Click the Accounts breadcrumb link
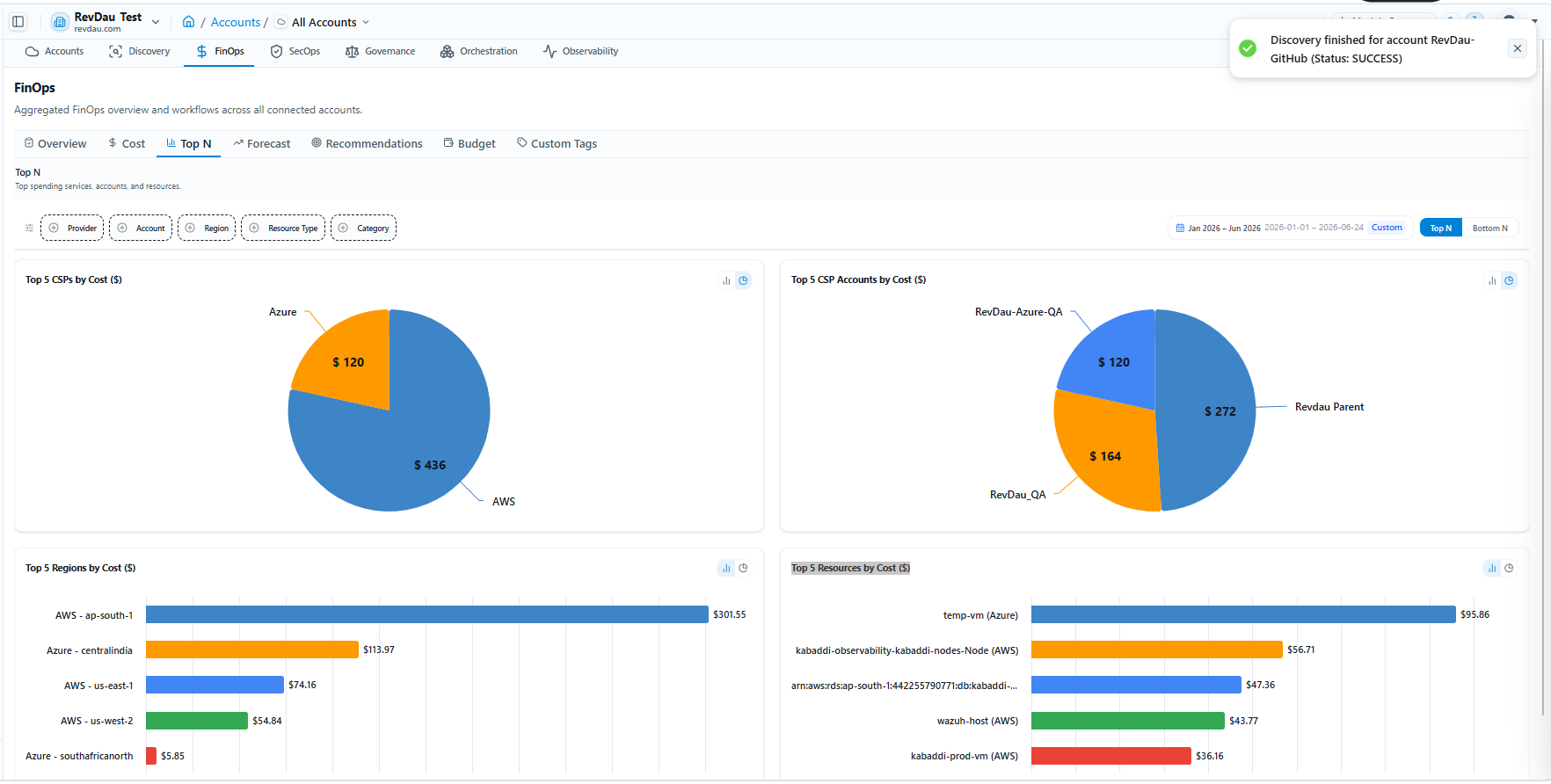The image size is (1551, 784). (x=235, y=22)
